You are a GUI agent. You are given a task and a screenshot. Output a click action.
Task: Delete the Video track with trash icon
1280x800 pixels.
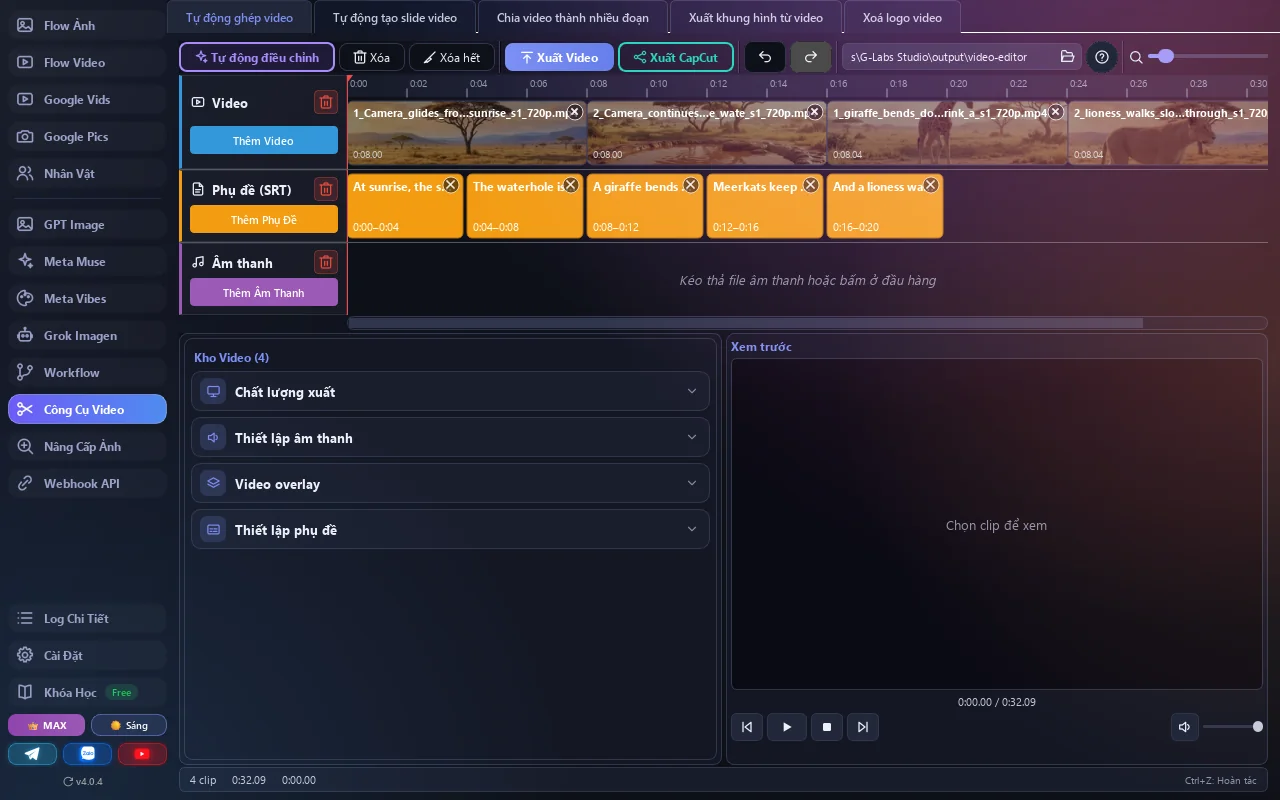pyautogui.click(x=325, y=102)
